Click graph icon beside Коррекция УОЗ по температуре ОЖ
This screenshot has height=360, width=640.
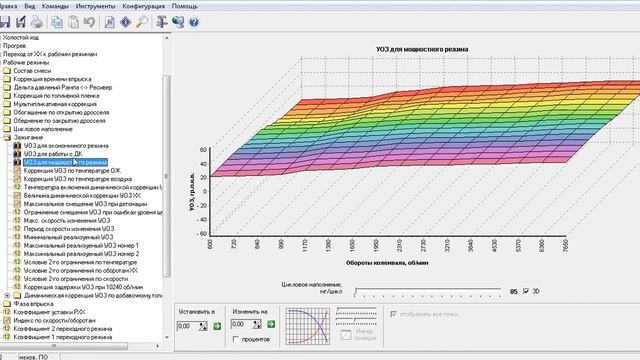pos(17,171)
